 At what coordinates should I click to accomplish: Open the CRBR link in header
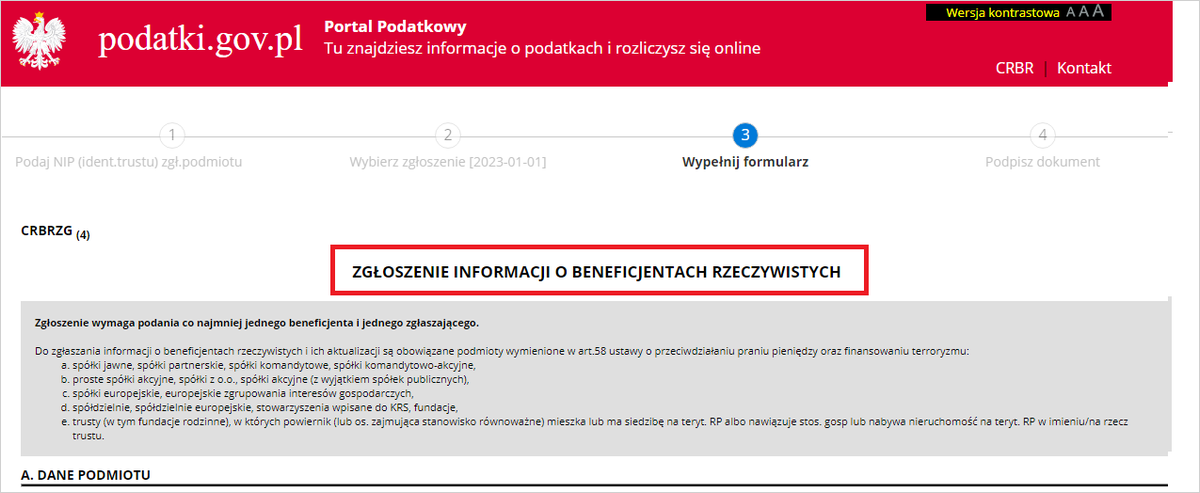[x=1014, y=68]
